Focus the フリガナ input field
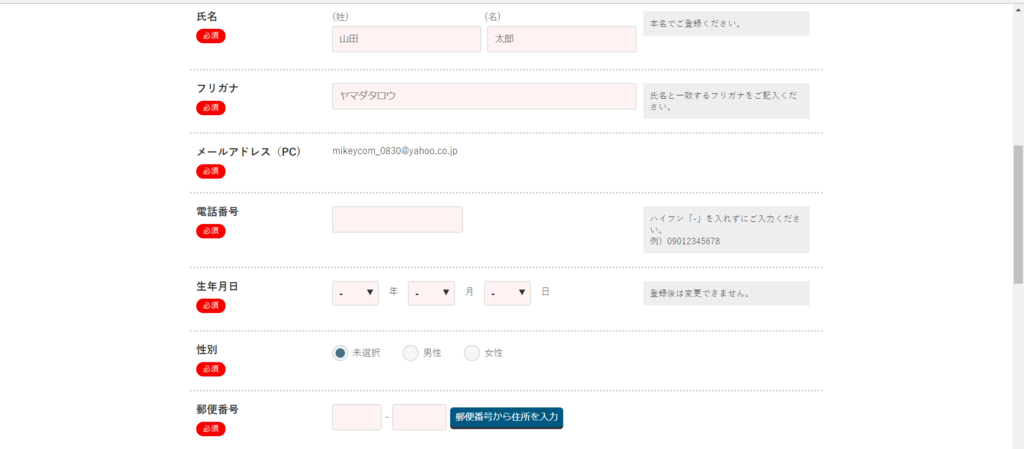The width and height of the screenshot is (1024, 449). coord(484,96)
